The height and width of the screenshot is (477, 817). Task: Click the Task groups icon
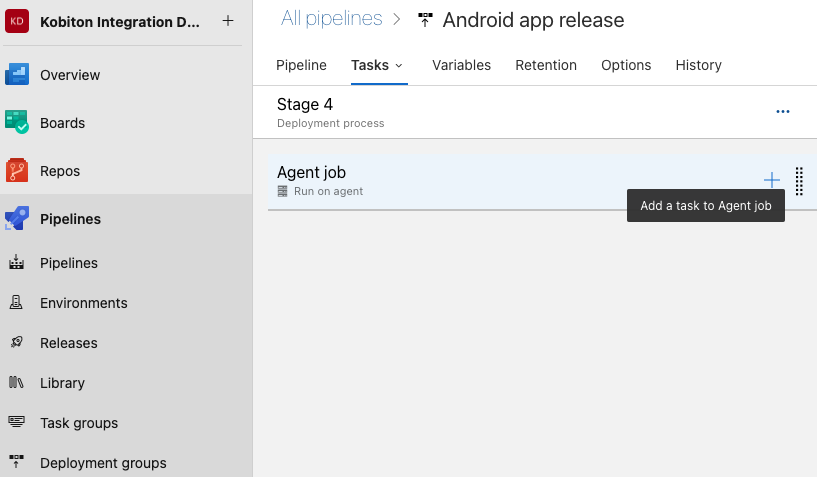16,423
